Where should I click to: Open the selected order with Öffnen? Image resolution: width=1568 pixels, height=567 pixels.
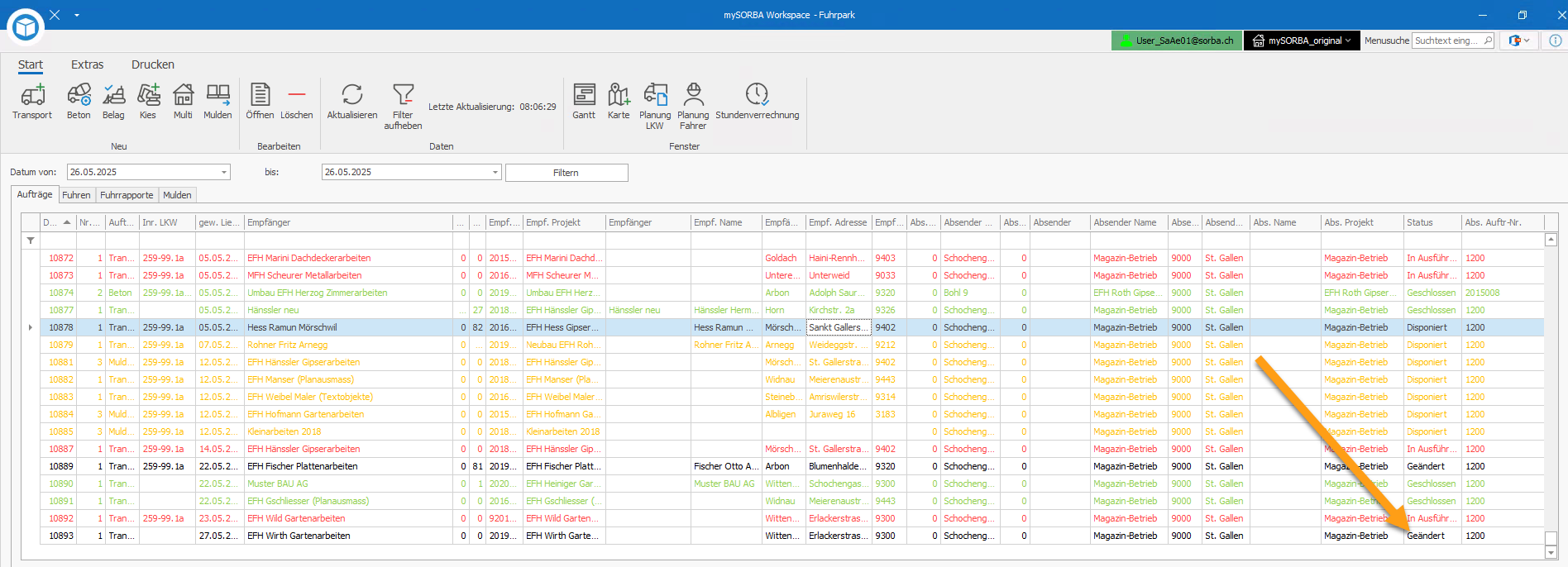260,102
